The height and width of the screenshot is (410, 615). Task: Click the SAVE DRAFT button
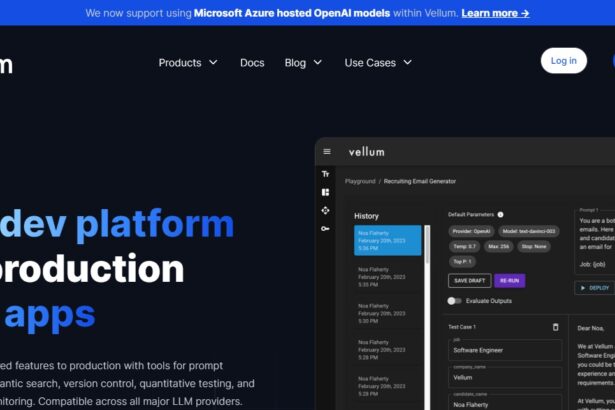click(x=469, y=281)
